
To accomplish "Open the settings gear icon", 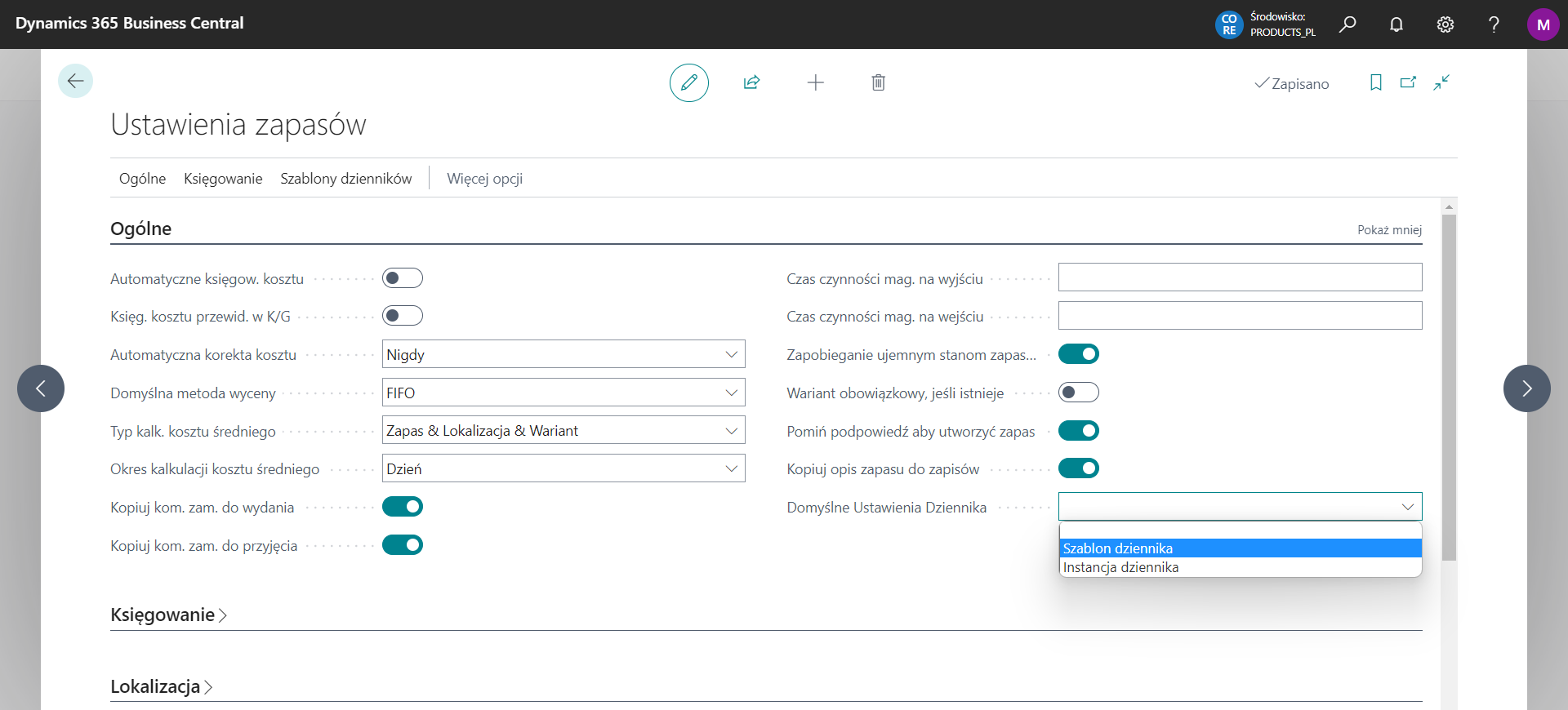I will [x=1445, y=24].
